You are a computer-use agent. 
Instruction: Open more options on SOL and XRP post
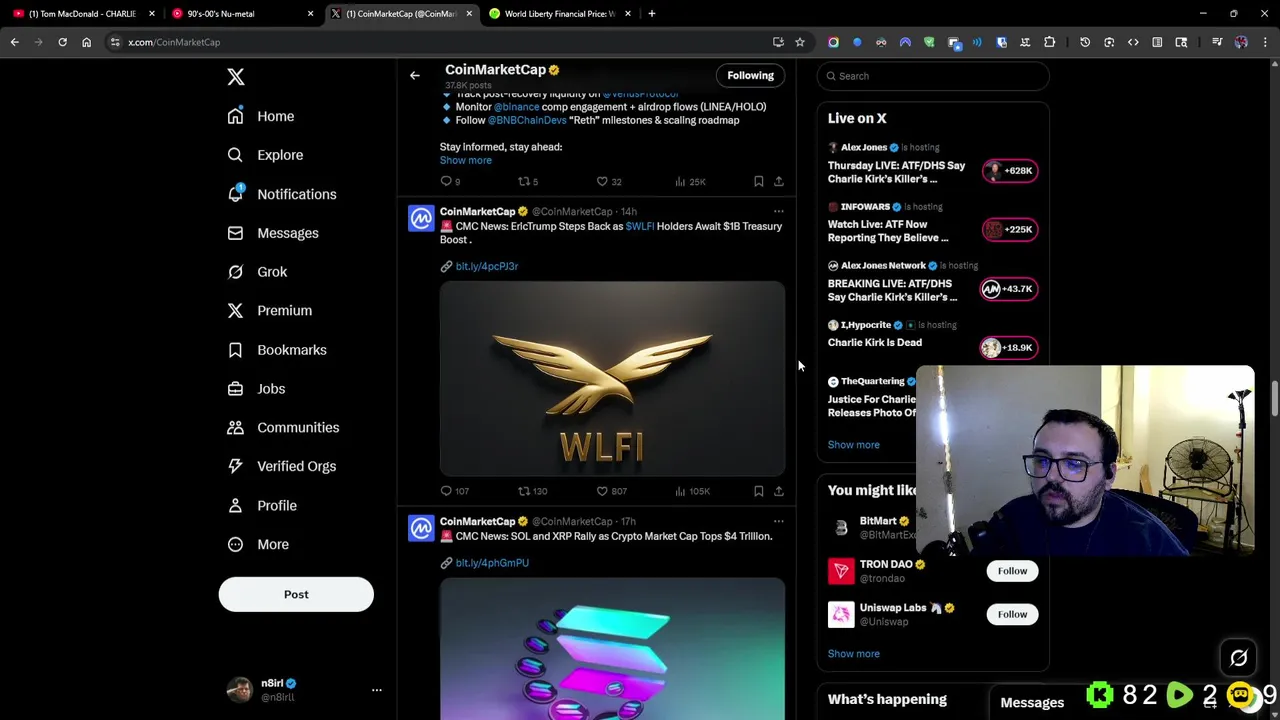(778, 521)
